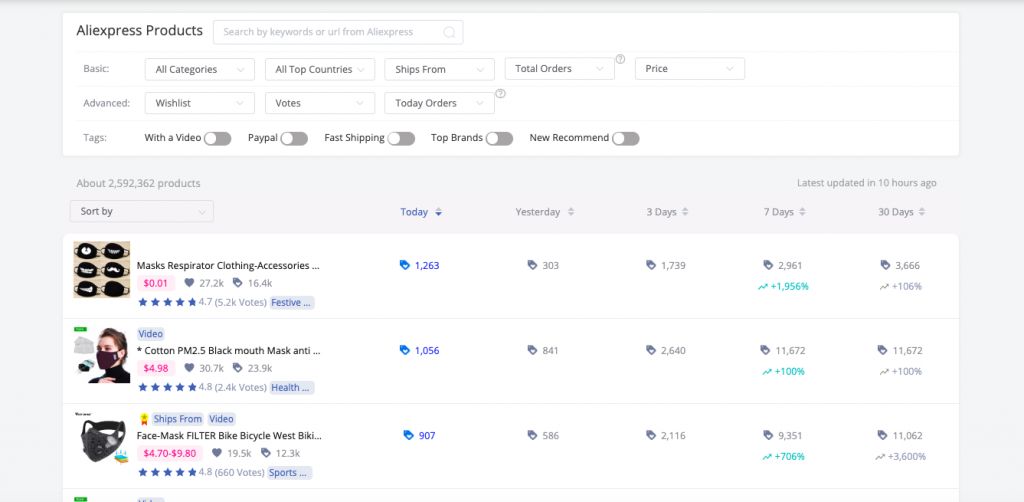Click tag icon next to 12.3k
Screen dimensions: 1024x502
266,453
